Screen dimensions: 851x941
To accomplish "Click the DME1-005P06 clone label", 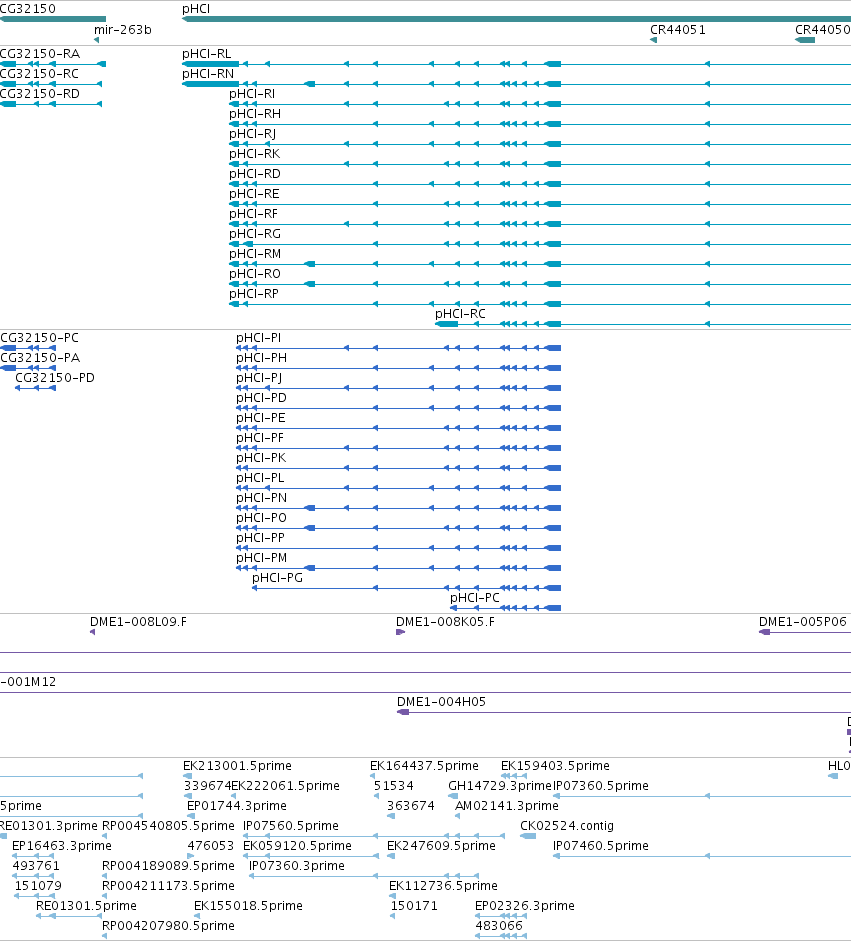I will coord(802,622).
